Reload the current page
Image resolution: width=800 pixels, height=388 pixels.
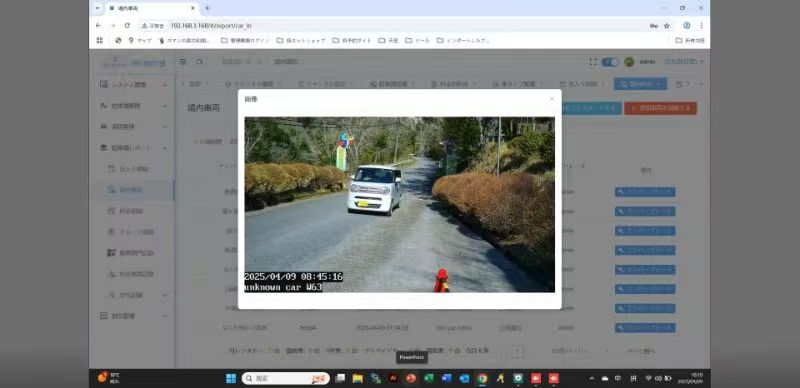tap(127, 26)
